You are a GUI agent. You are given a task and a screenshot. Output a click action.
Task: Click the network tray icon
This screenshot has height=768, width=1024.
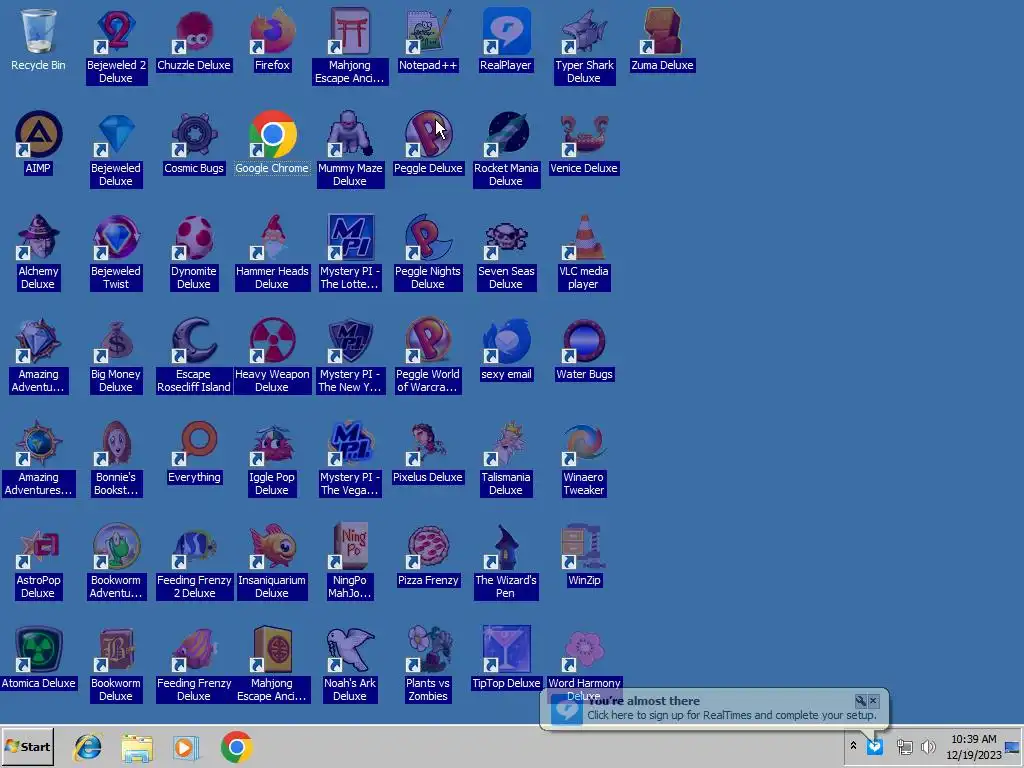904,746
